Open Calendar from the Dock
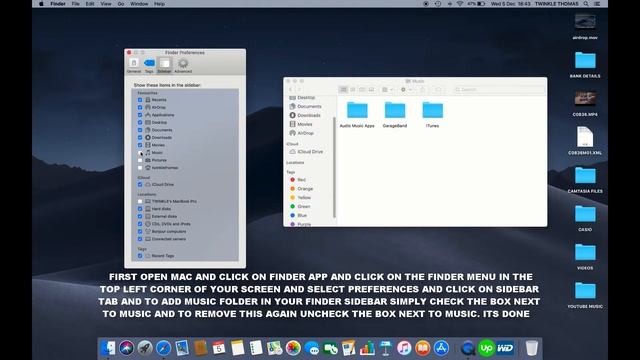The height and width of the screenshot is (360, 640). coord(219,348)
